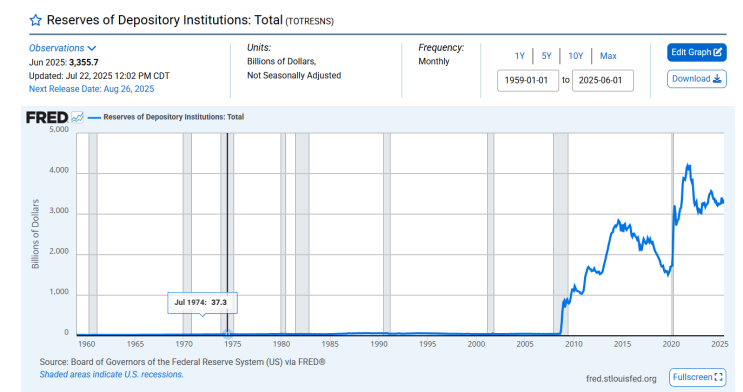Viewport: 743px width, 392px height.
Task: Click the Updated: Jul 22, 2025 text
Action: (x=99, y=76)
